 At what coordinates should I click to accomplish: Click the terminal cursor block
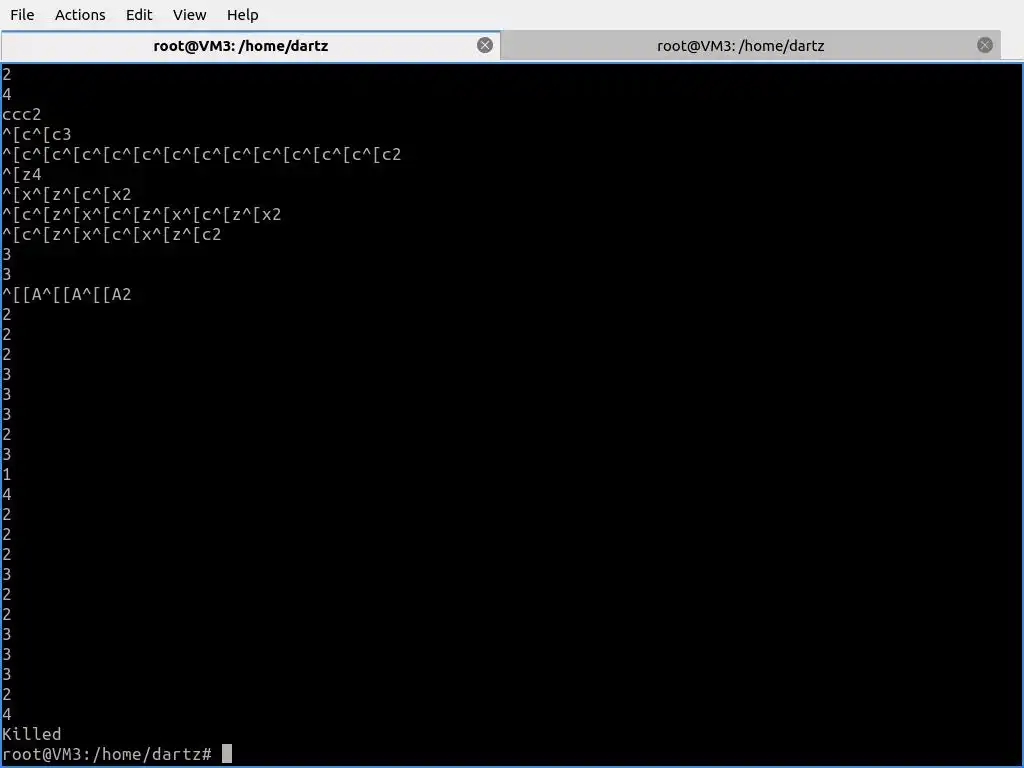coord(227,754)
